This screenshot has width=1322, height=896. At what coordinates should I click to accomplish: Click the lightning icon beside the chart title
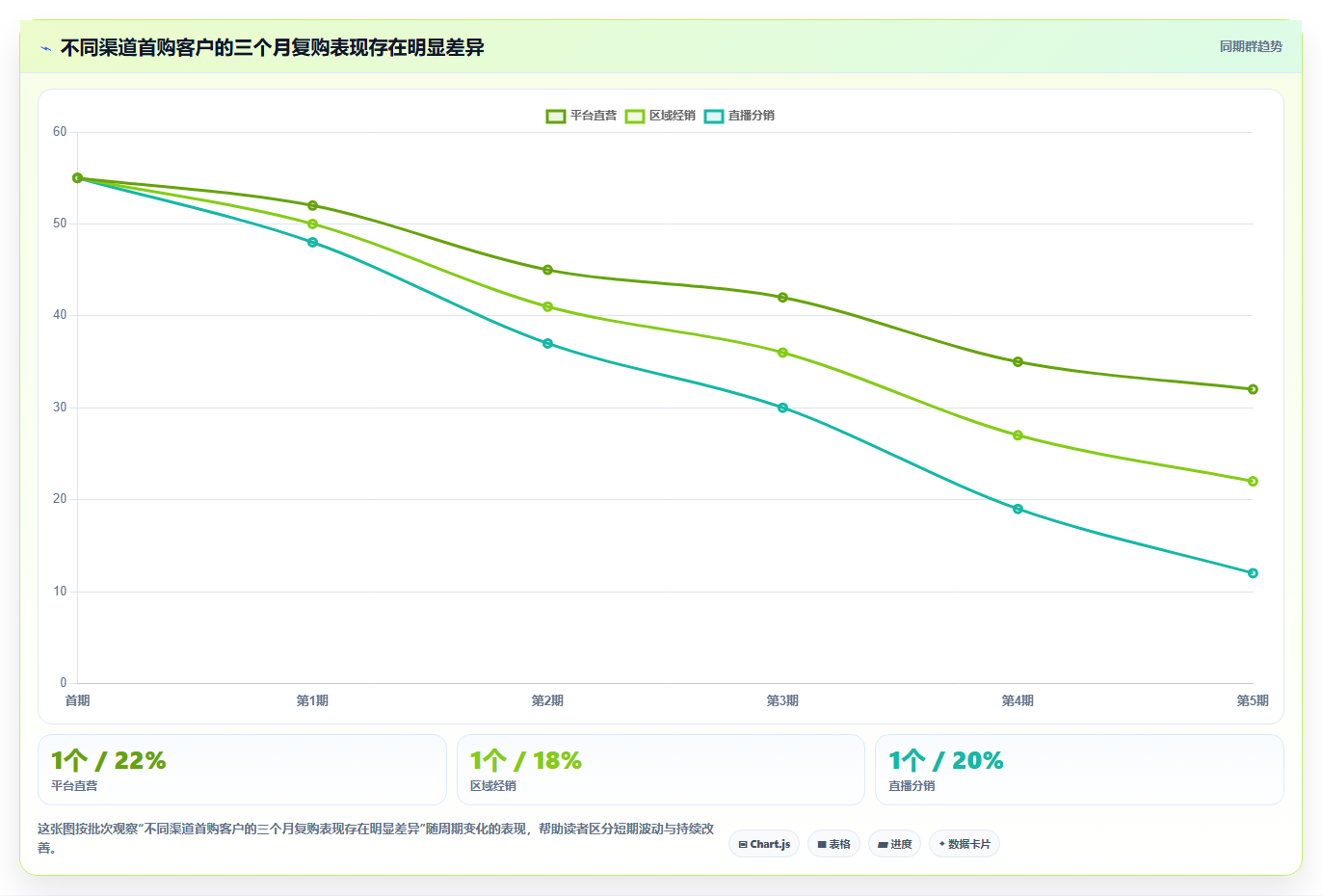click(x=45, y=48)
